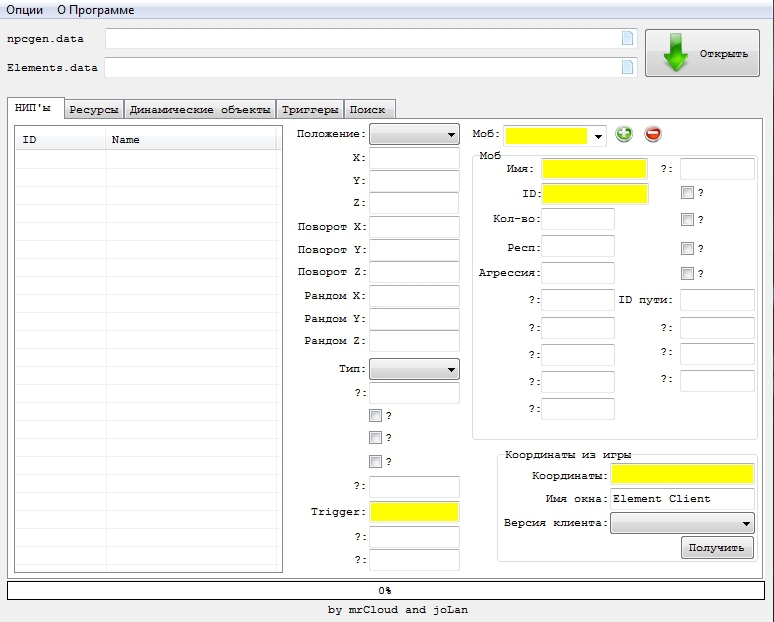Open the Опции menu
Screen dimensions: 774x622
tap(24, 10)
